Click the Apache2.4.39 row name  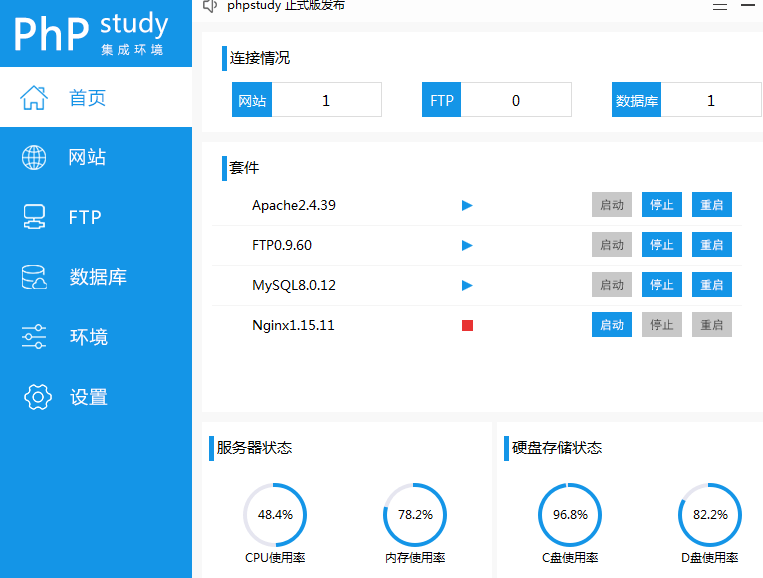[x=294, y=205]
